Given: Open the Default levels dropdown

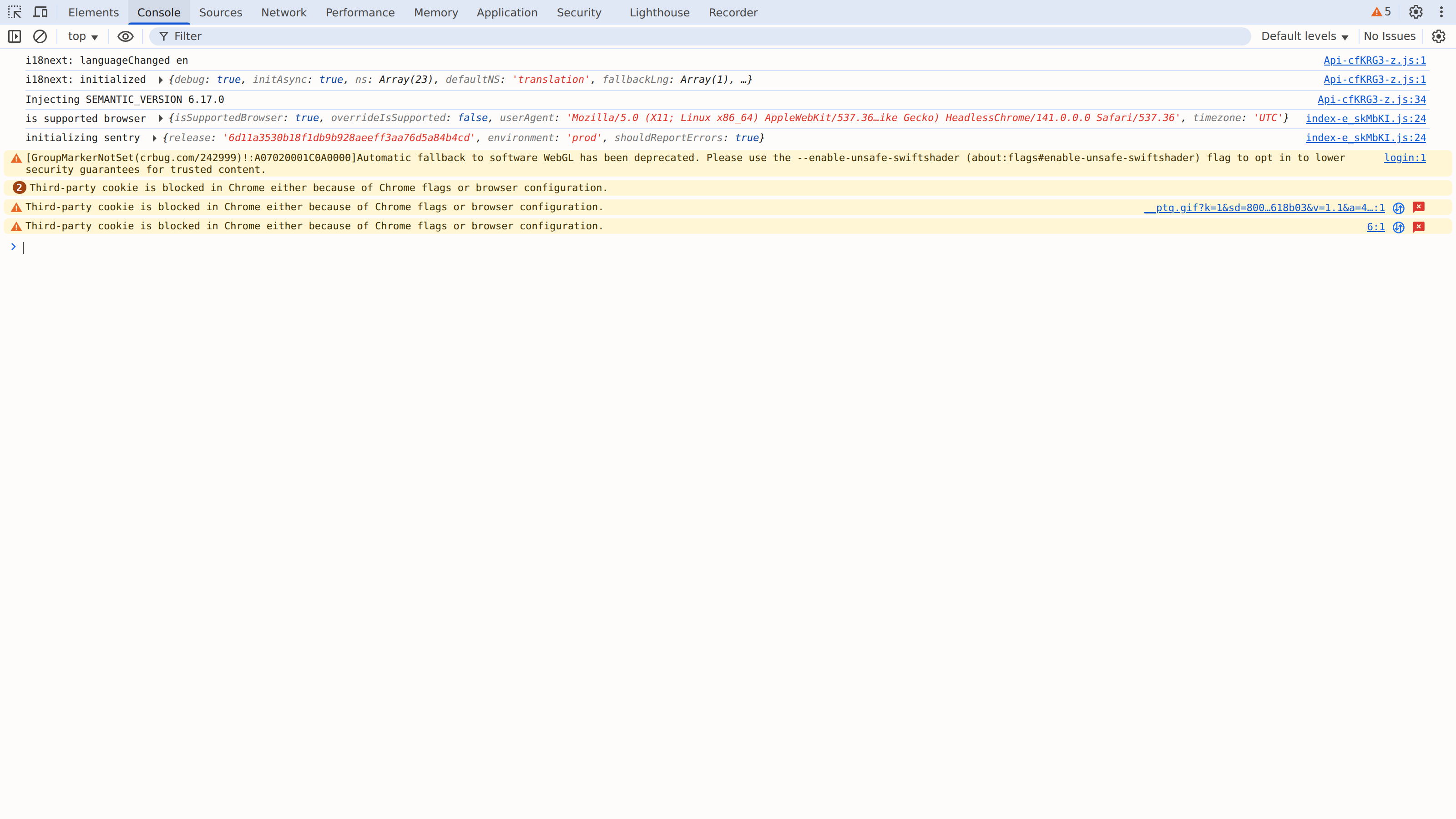Looking at the screenshot, I should click(1304, 36).
